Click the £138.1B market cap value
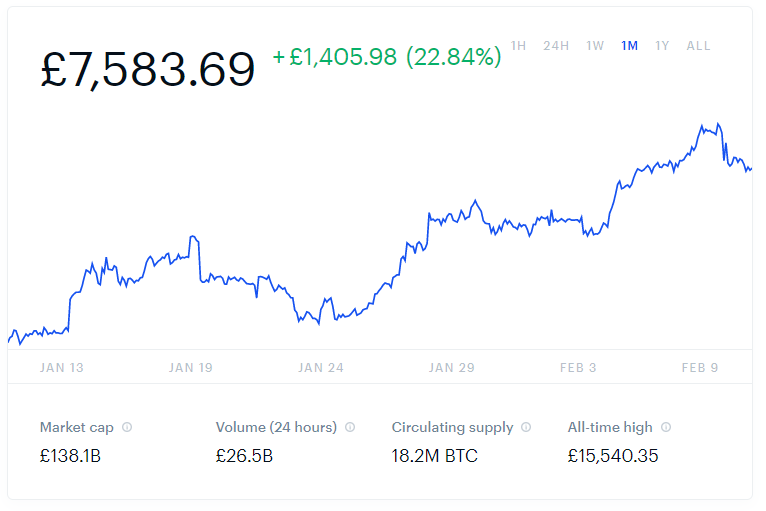Image resolution: width=766 pixels, height=511 pixels. [x=69, y=457]
